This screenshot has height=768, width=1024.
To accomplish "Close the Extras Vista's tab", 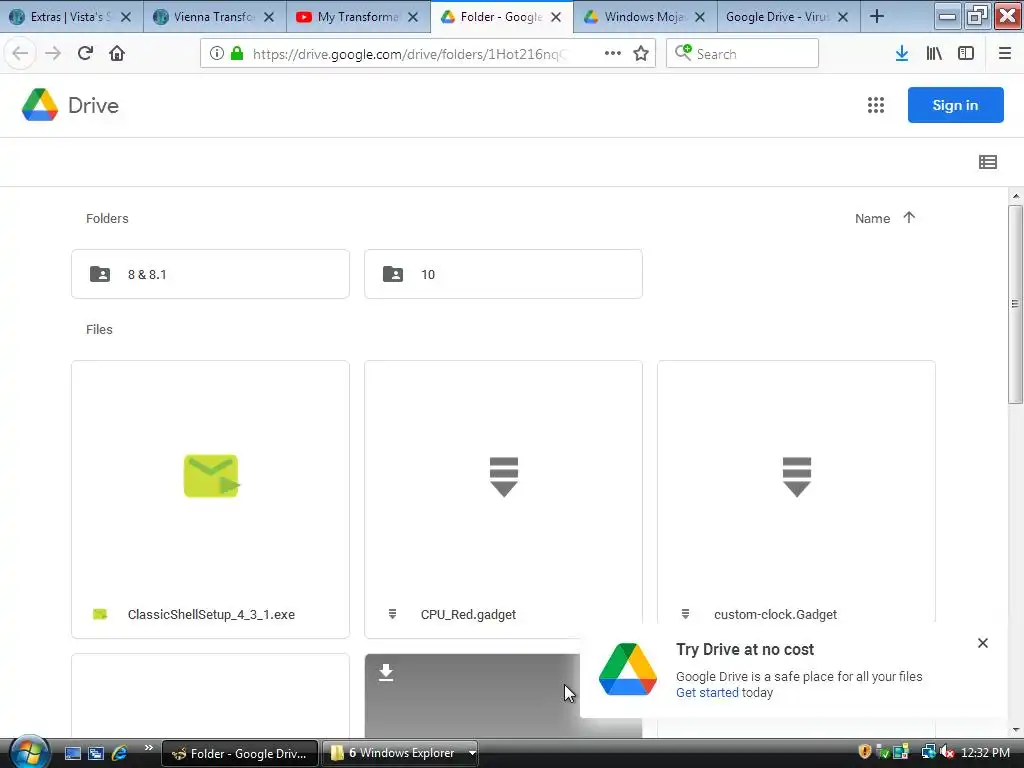I will pos(126,17).
